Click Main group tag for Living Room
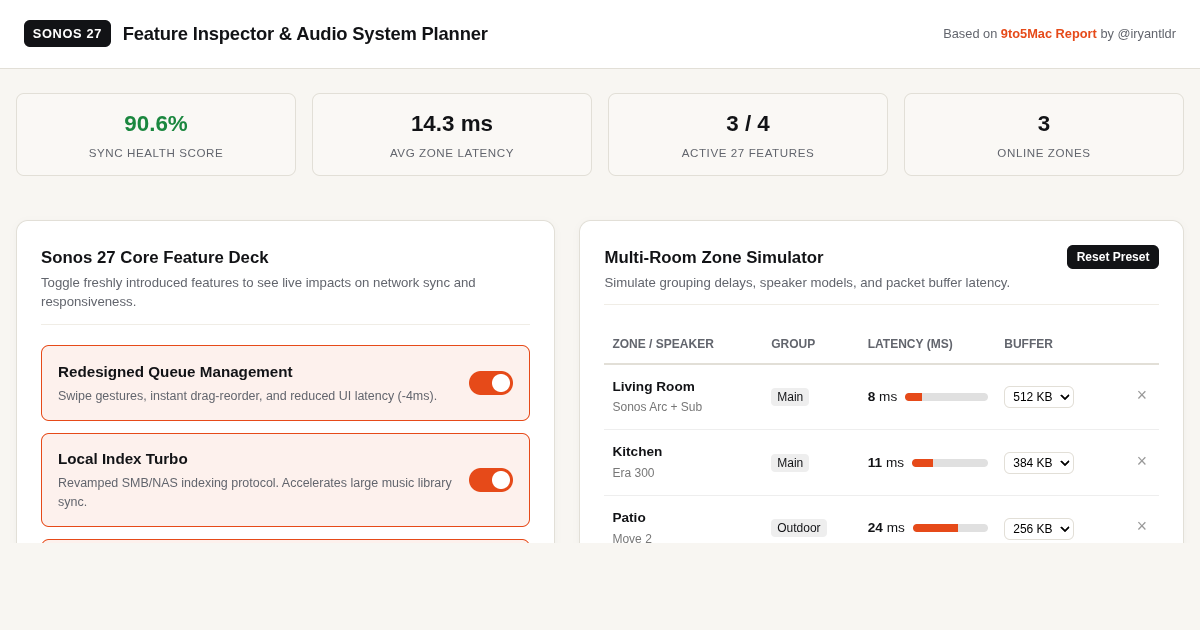The height and width of the screenshot is (630, 1200). click(x=790, y=397)
